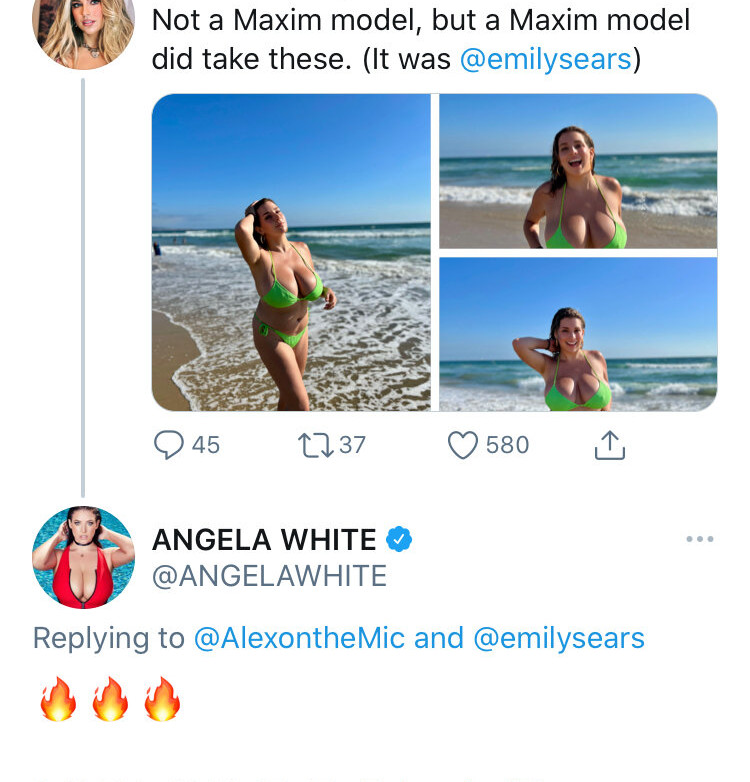Tap the share upload icon

tap(609, 444)
